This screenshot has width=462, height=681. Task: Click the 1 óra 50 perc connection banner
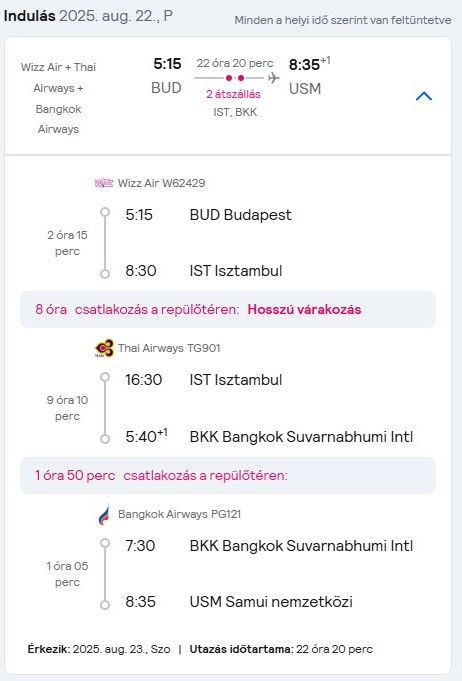coord(228,475)
